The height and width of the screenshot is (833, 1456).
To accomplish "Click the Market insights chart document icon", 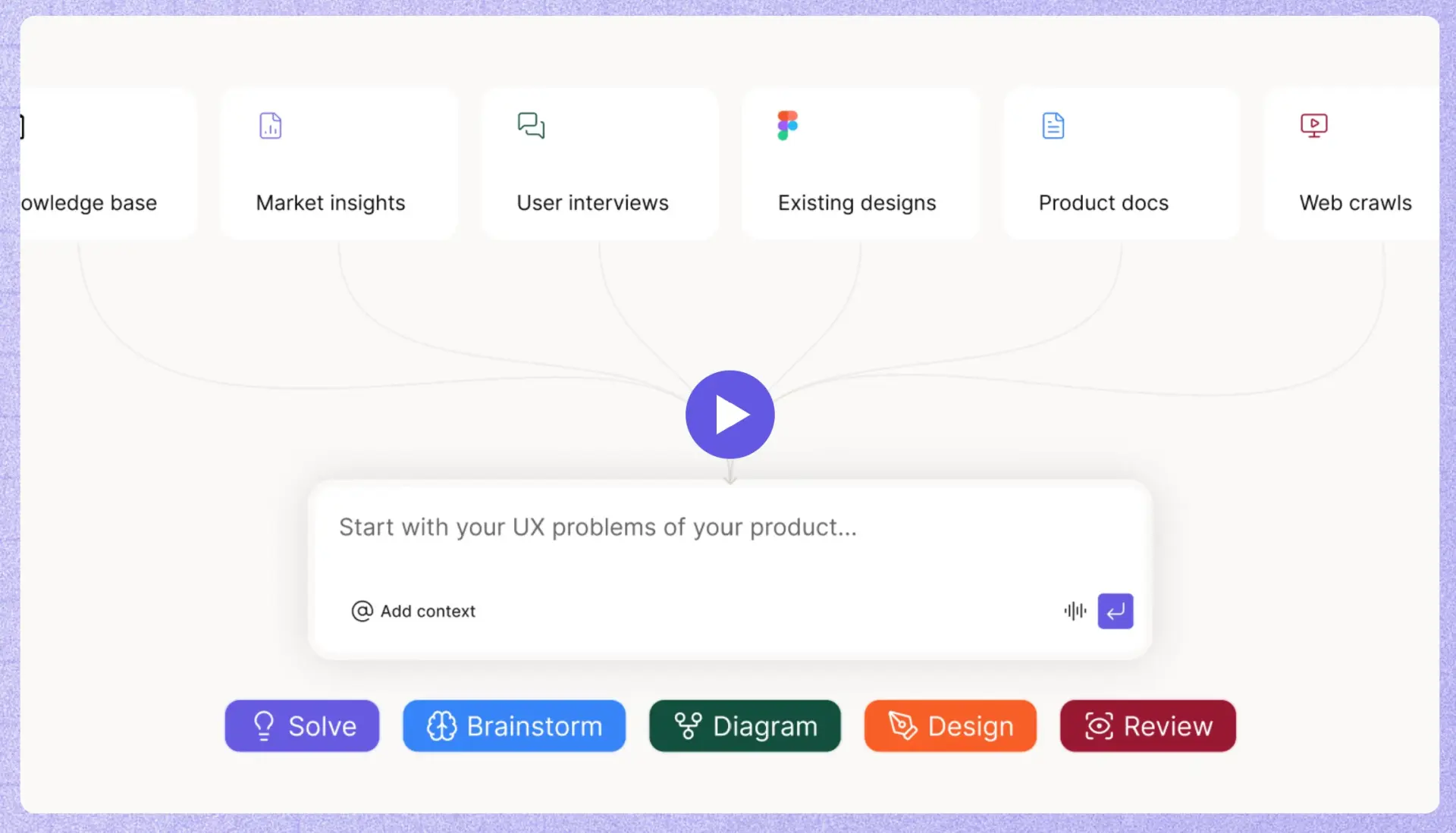I will click(x=271, y=126).
